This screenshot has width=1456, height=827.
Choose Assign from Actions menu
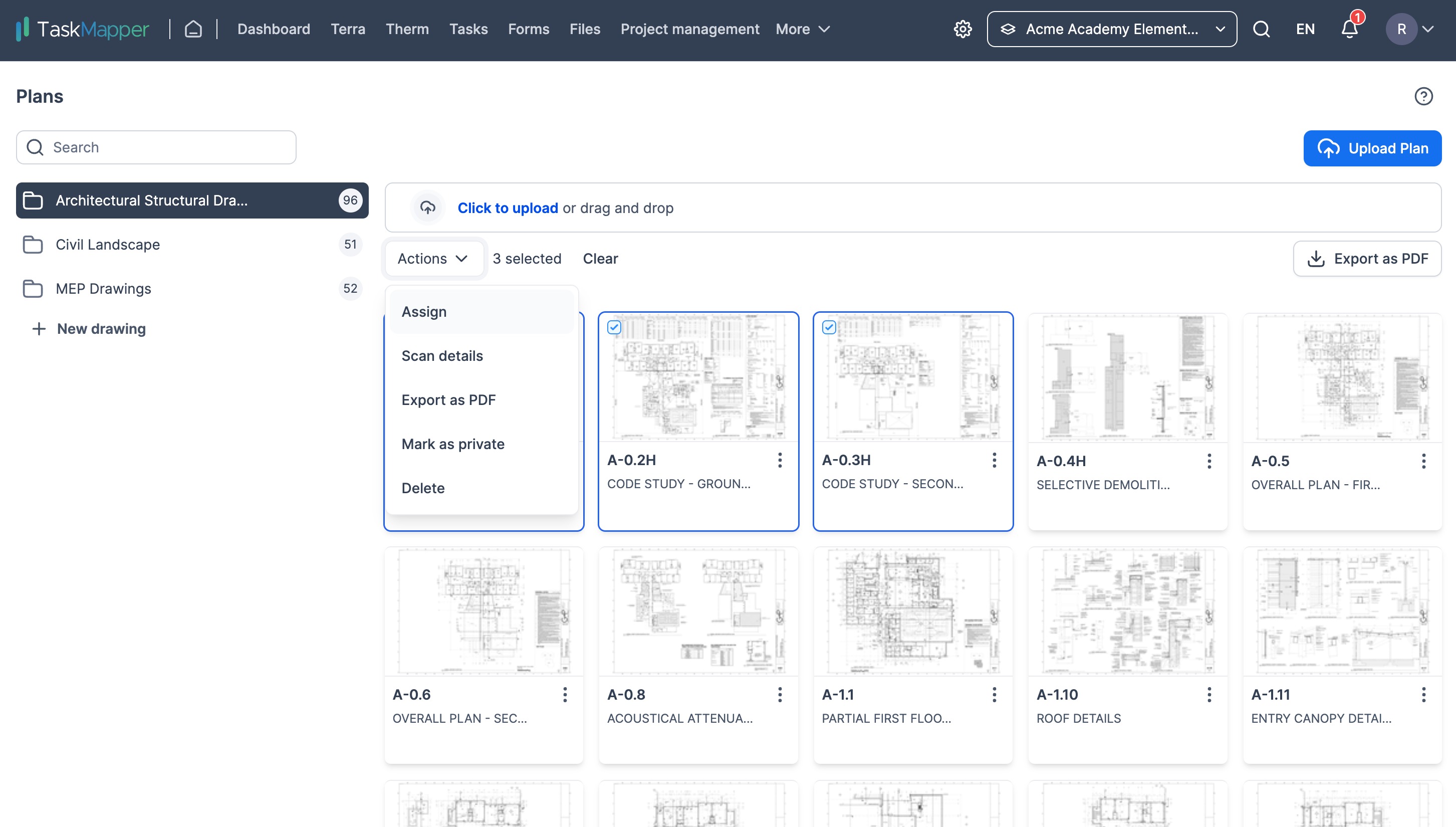pos(481,312)
